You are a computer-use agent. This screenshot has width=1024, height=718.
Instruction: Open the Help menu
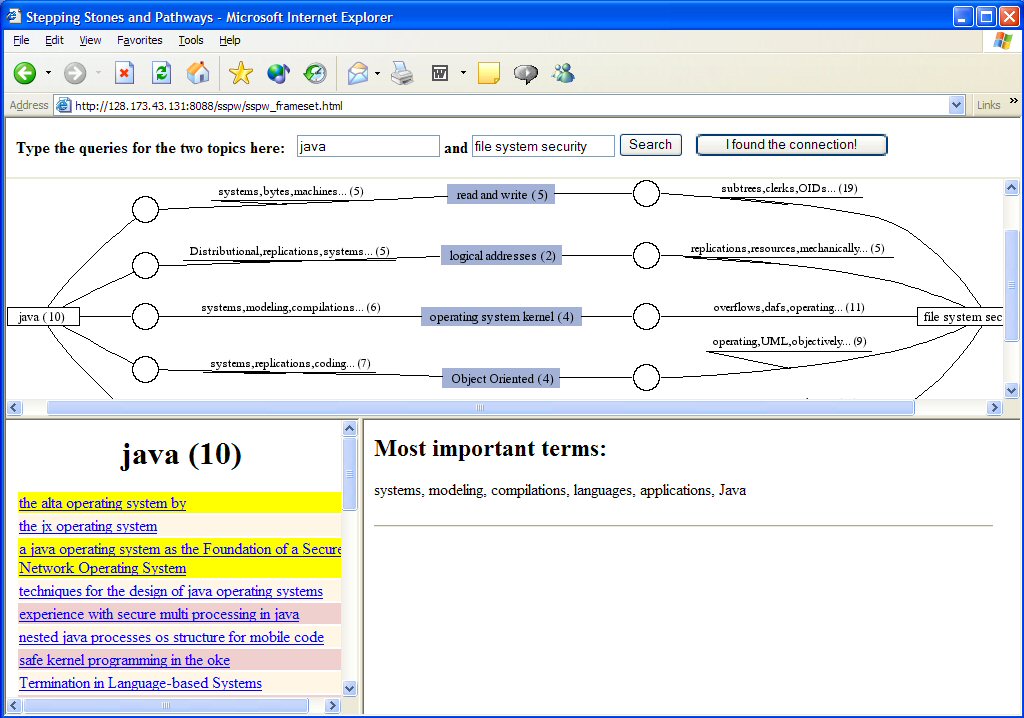[x=229, y=41]
